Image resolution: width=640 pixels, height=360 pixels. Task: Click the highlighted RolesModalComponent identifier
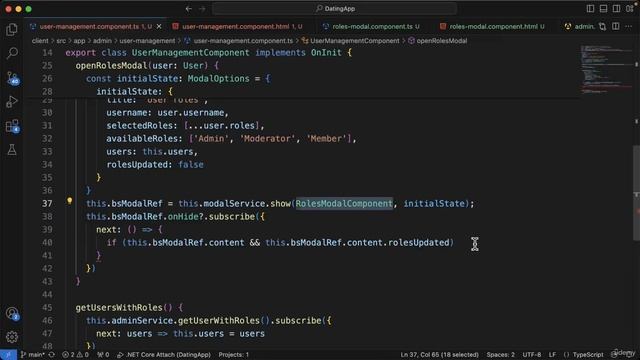click(344, 203)
